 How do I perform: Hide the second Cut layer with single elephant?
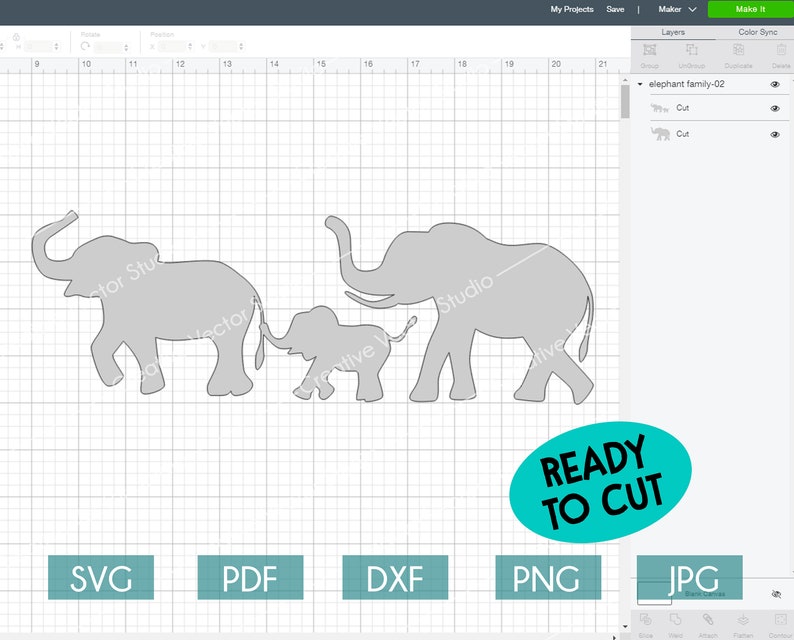point(775,135)
